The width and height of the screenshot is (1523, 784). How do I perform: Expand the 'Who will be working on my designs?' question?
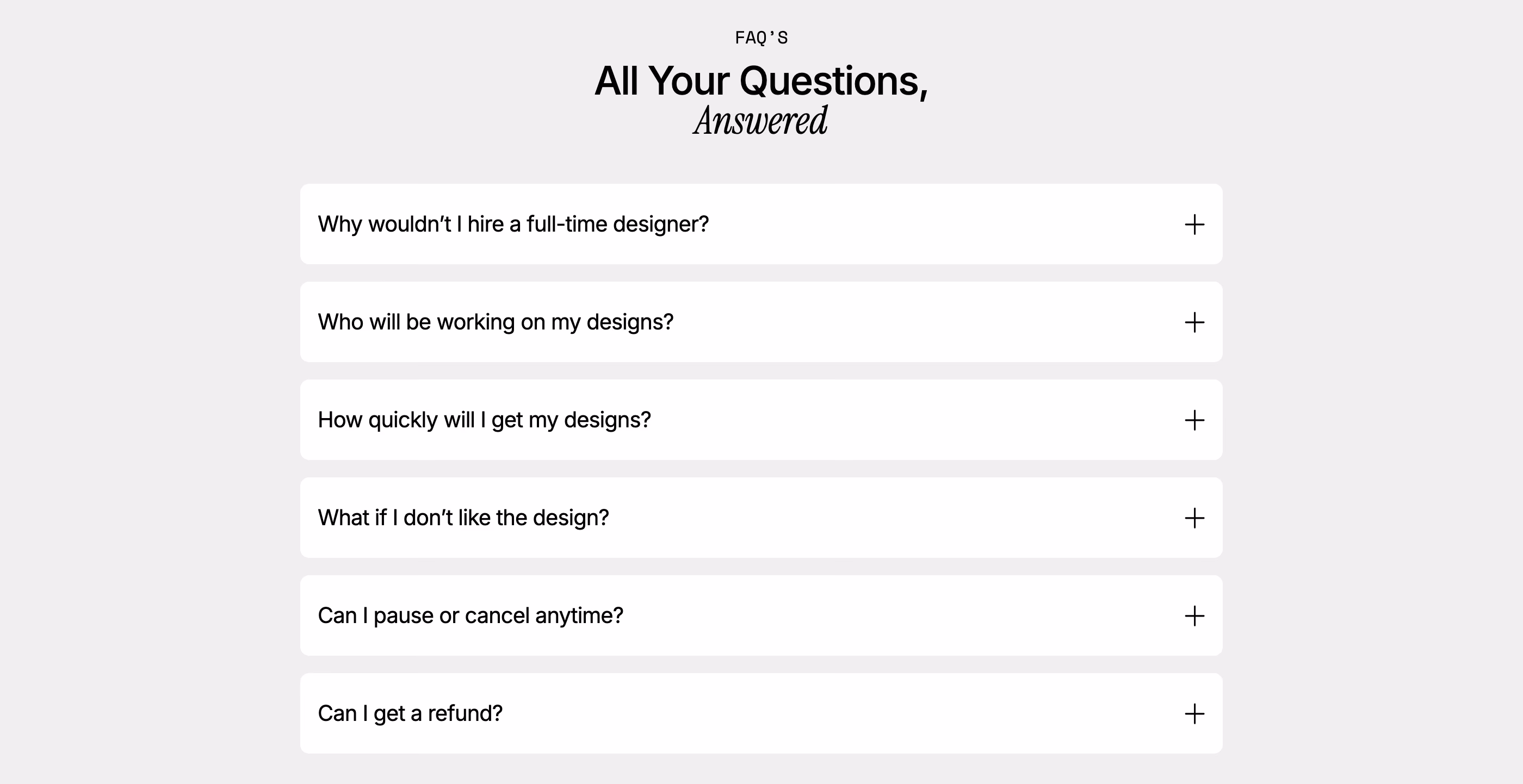click(496, 322)
